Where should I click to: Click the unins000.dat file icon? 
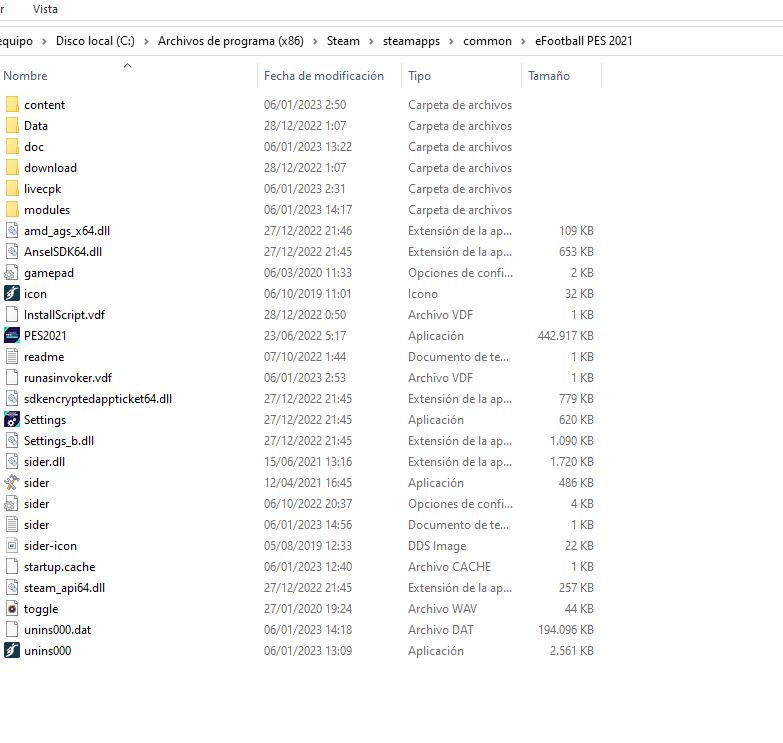pyautogui.click(x=12, y=629)
